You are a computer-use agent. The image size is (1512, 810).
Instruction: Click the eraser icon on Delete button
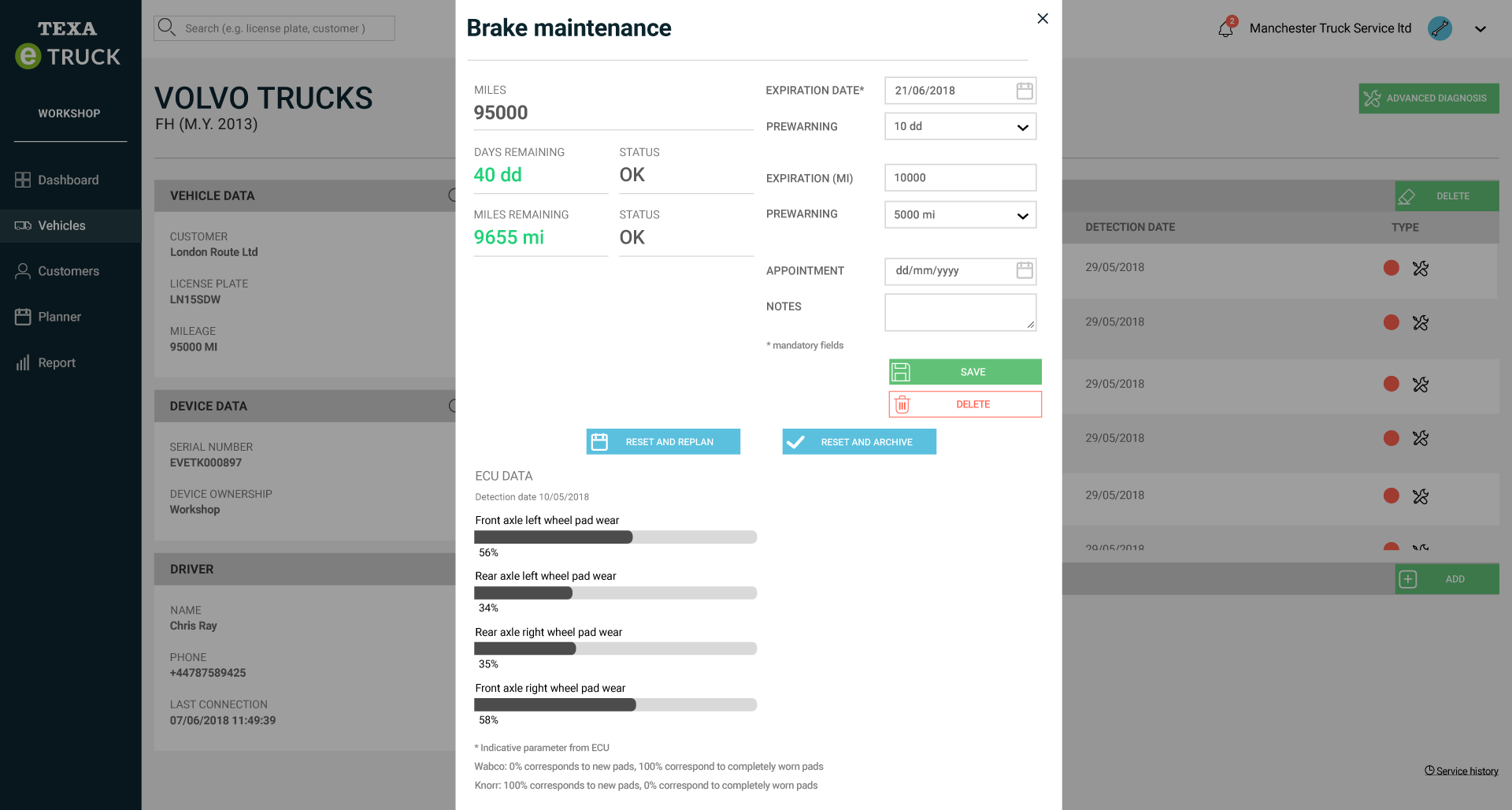point(1406,196)
